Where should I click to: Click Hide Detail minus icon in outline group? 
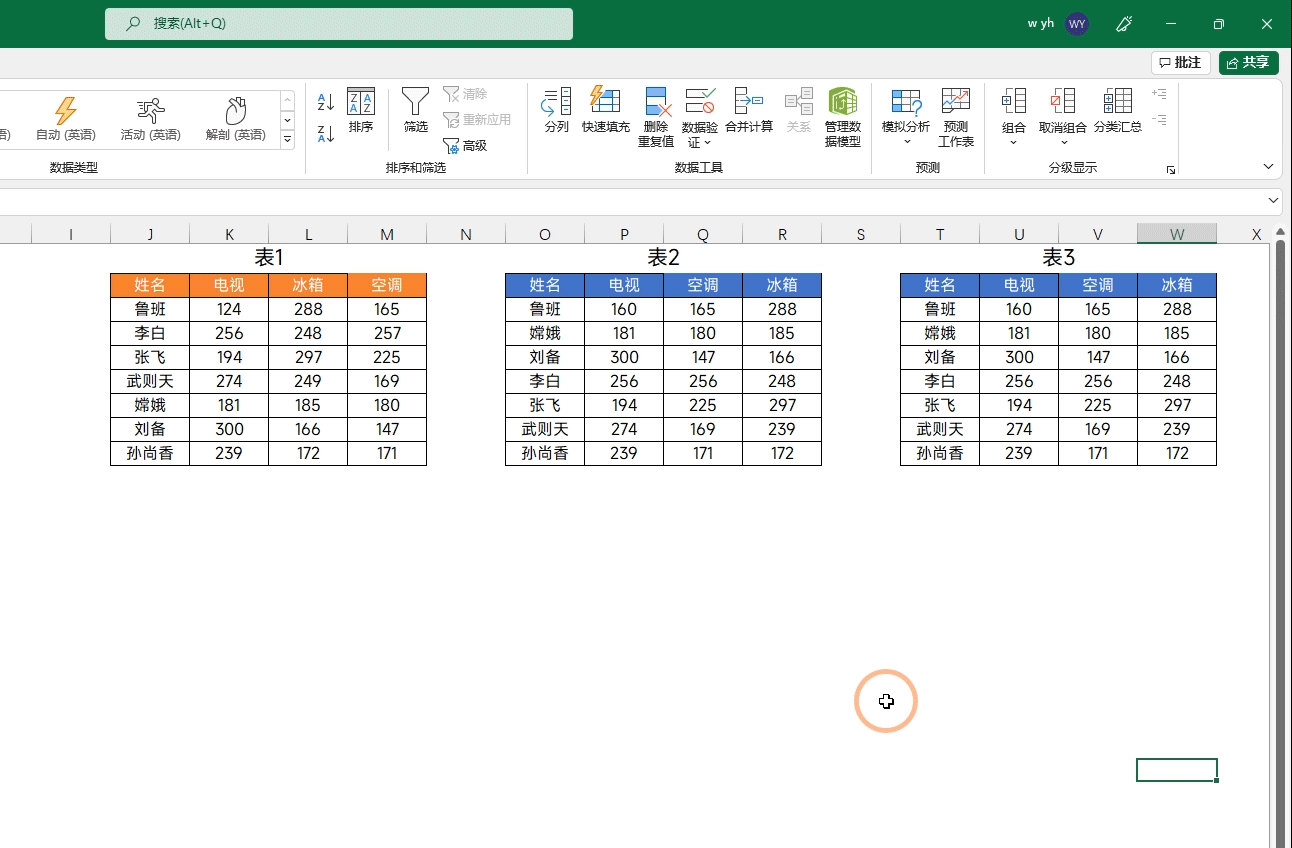pos(1159,120)
